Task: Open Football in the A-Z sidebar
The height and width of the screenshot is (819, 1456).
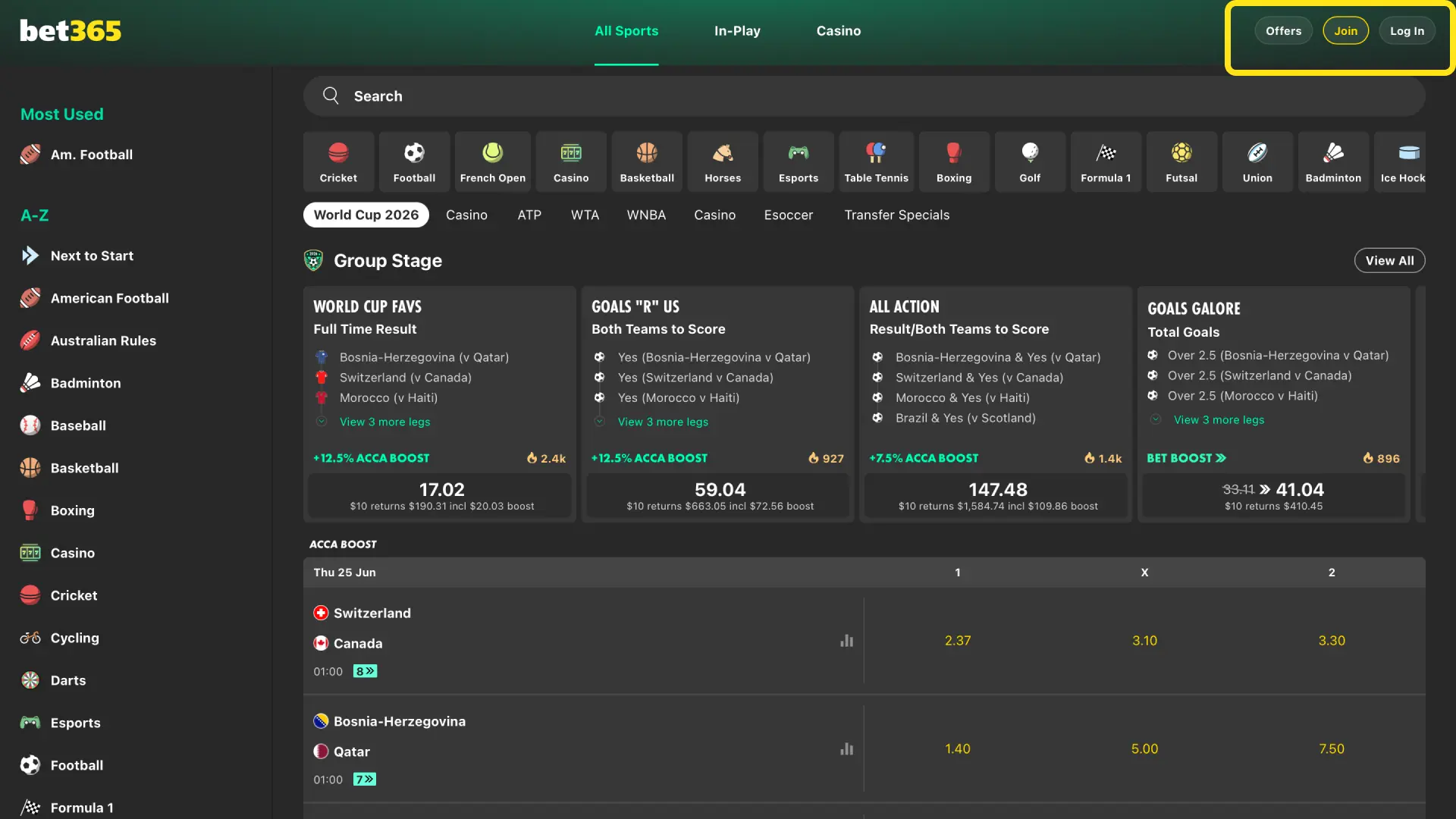Action: pyautogui.click(x=61, y=766)
